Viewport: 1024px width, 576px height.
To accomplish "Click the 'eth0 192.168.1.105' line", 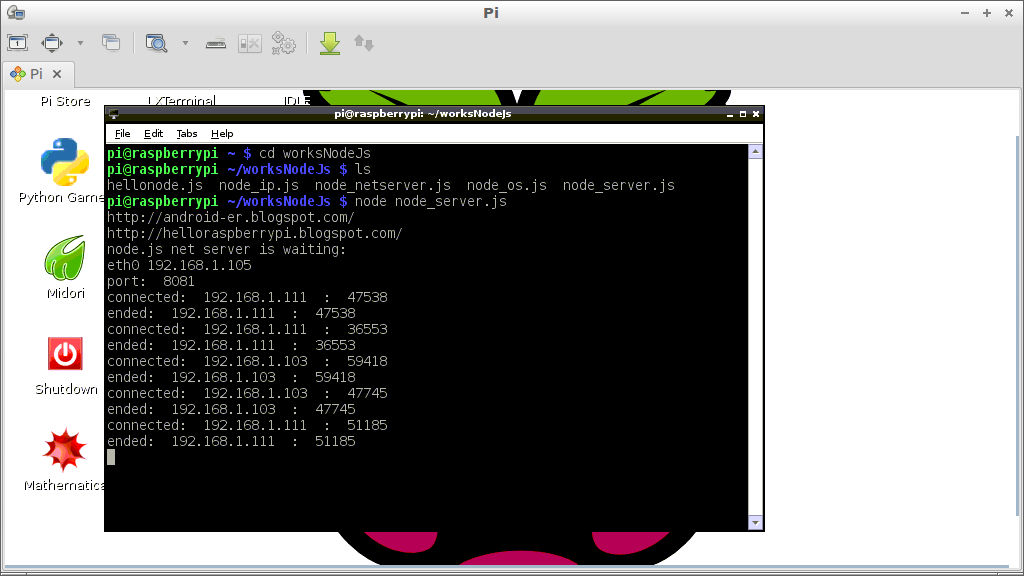I will pos(179,265).
